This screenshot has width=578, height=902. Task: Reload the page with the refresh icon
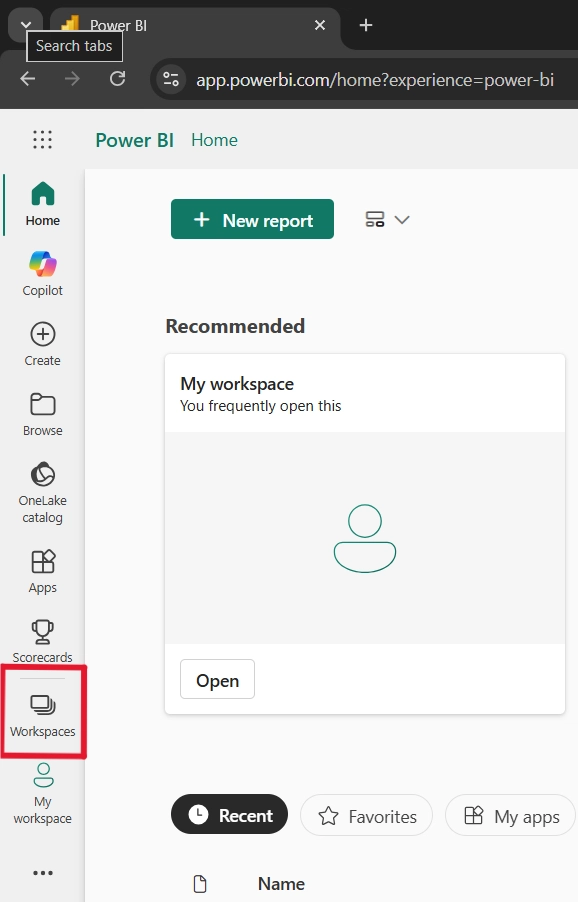(x=118, y=79)
